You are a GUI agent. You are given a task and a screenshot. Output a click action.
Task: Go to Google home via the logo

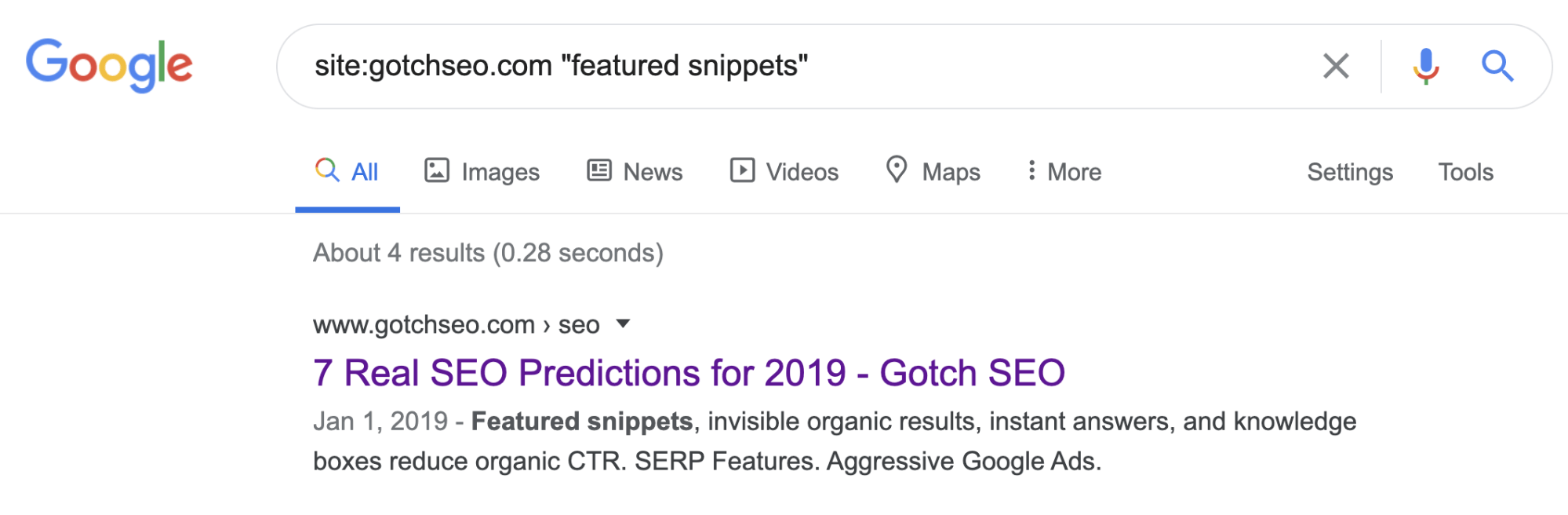109,65
